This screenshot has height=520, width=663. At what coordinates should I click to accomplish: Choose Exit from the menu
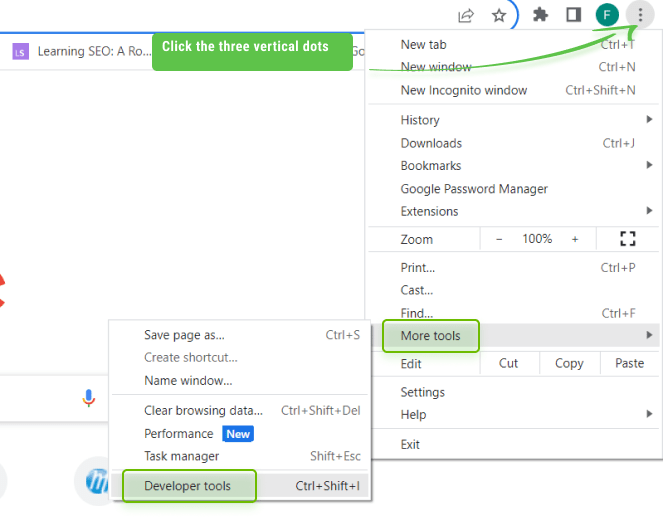513,444
